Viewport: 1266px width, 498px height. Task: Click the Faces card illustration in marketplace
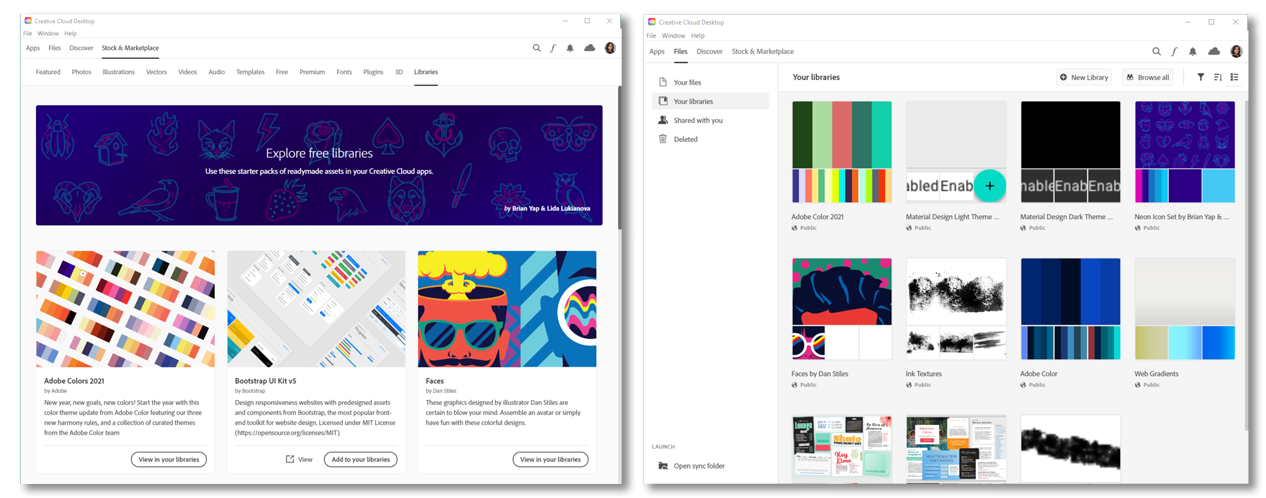[x=507, y=309]
